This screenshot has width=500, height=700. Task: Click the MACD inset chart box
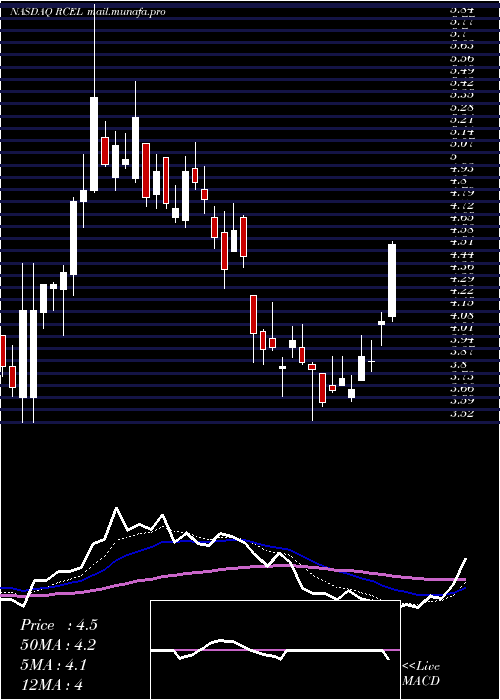(275, 650)
